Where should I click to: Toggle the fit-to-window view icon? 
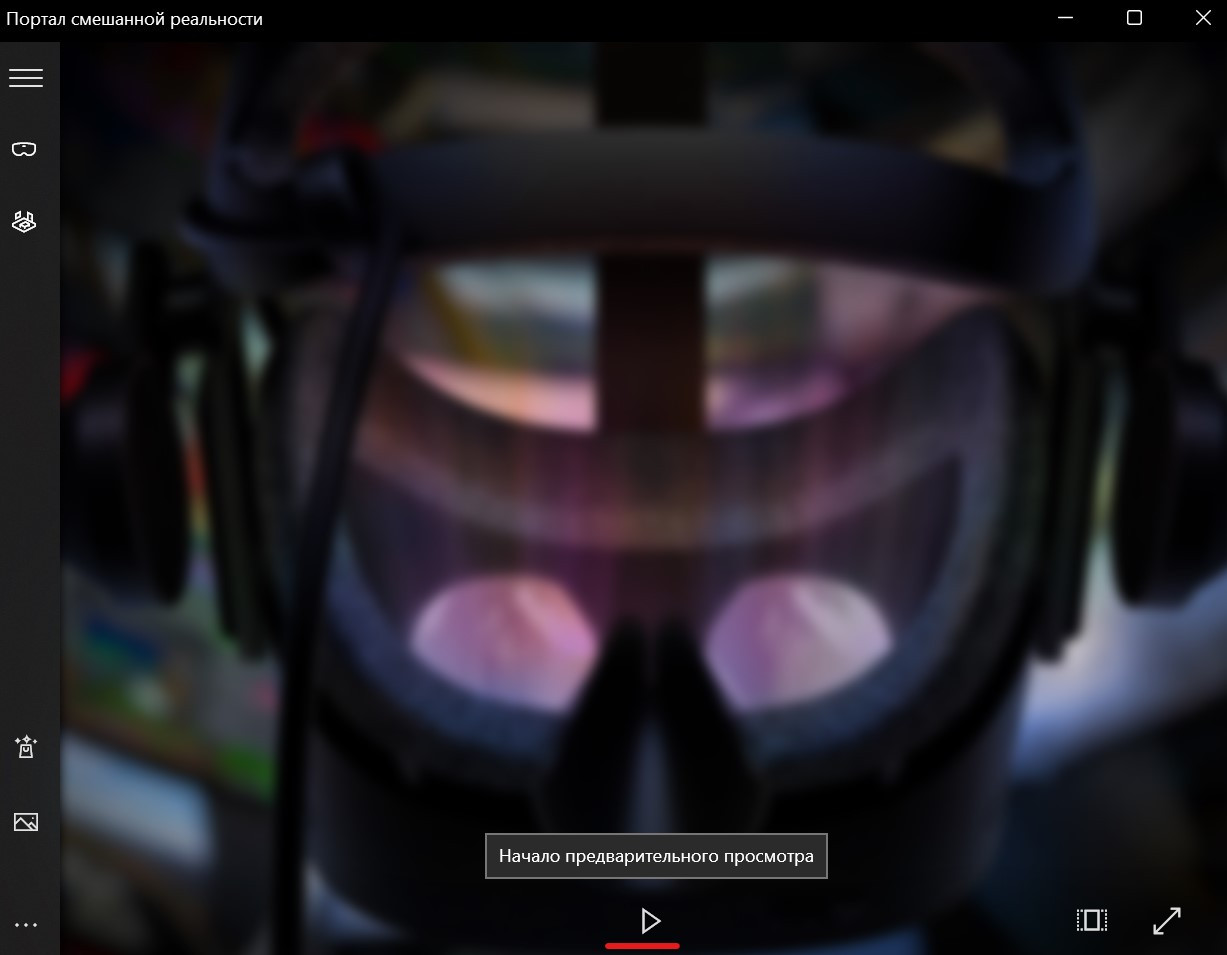(1092, 920)
